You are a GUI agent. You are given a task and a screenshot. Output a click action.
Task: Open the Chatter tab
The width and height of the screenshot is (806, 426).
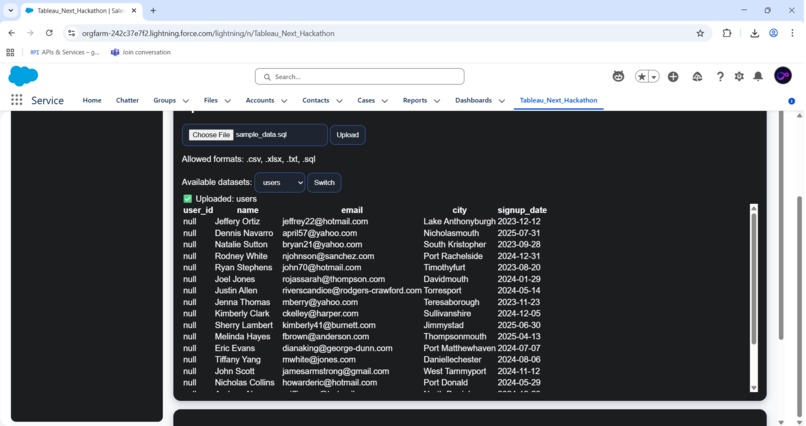point(127,100)
